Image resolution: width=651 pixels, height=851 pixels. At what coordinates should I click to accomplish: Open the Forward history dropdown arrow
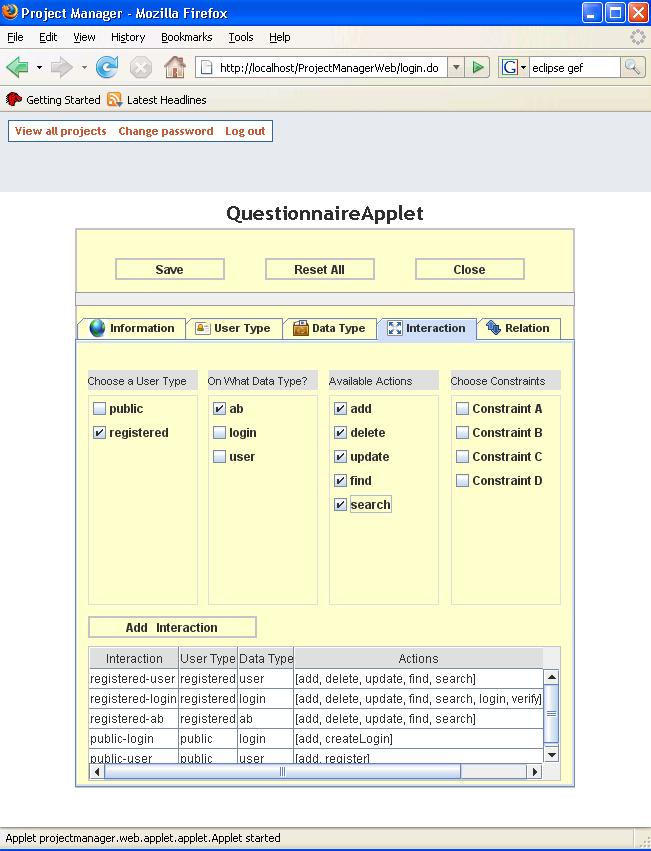pos(84,68)
